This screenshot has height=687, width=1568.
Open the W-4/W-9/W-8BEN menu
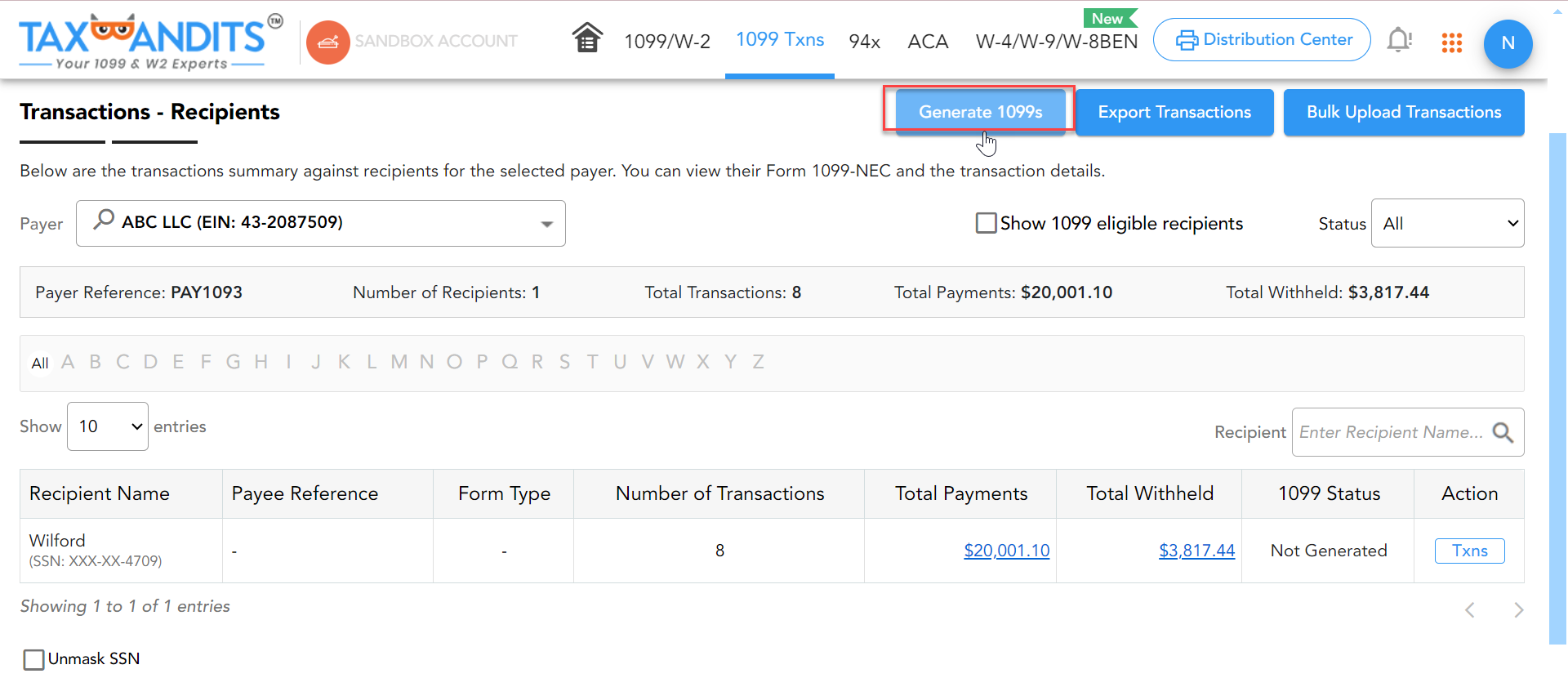pyautogui.click(x=1057, y=41)
